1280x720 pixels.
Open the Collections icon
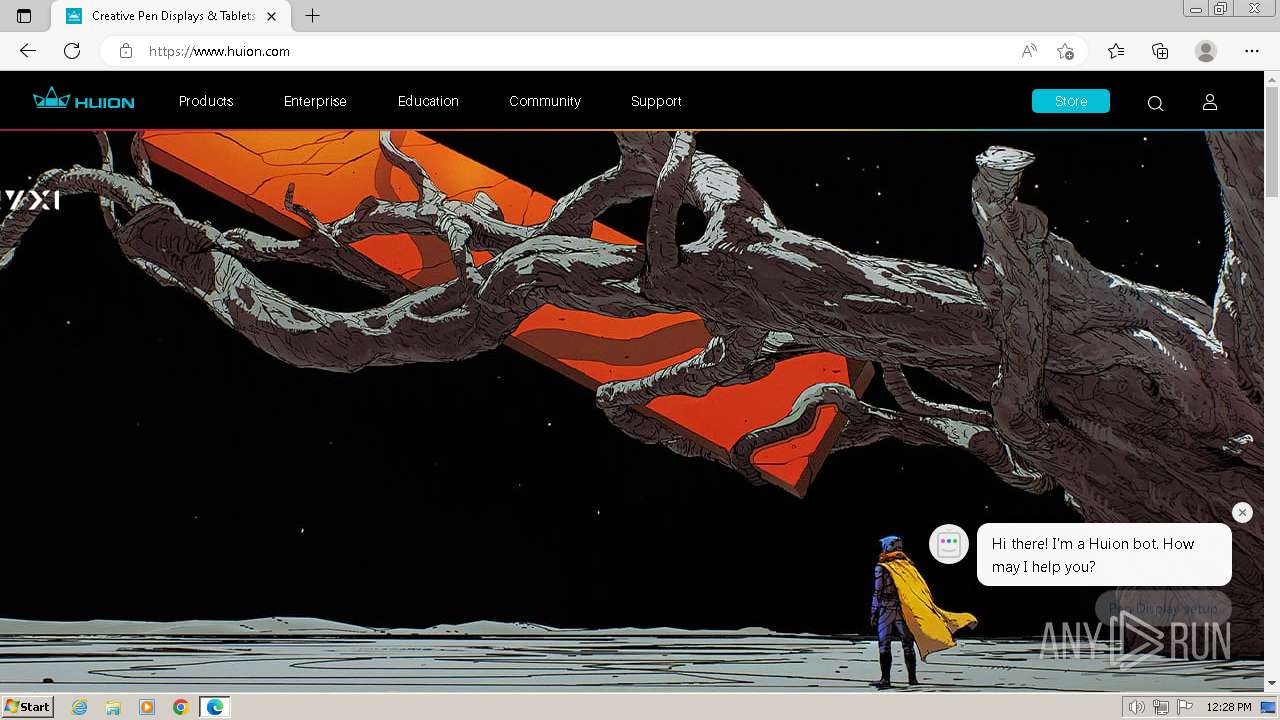[x=1160, y=51]
